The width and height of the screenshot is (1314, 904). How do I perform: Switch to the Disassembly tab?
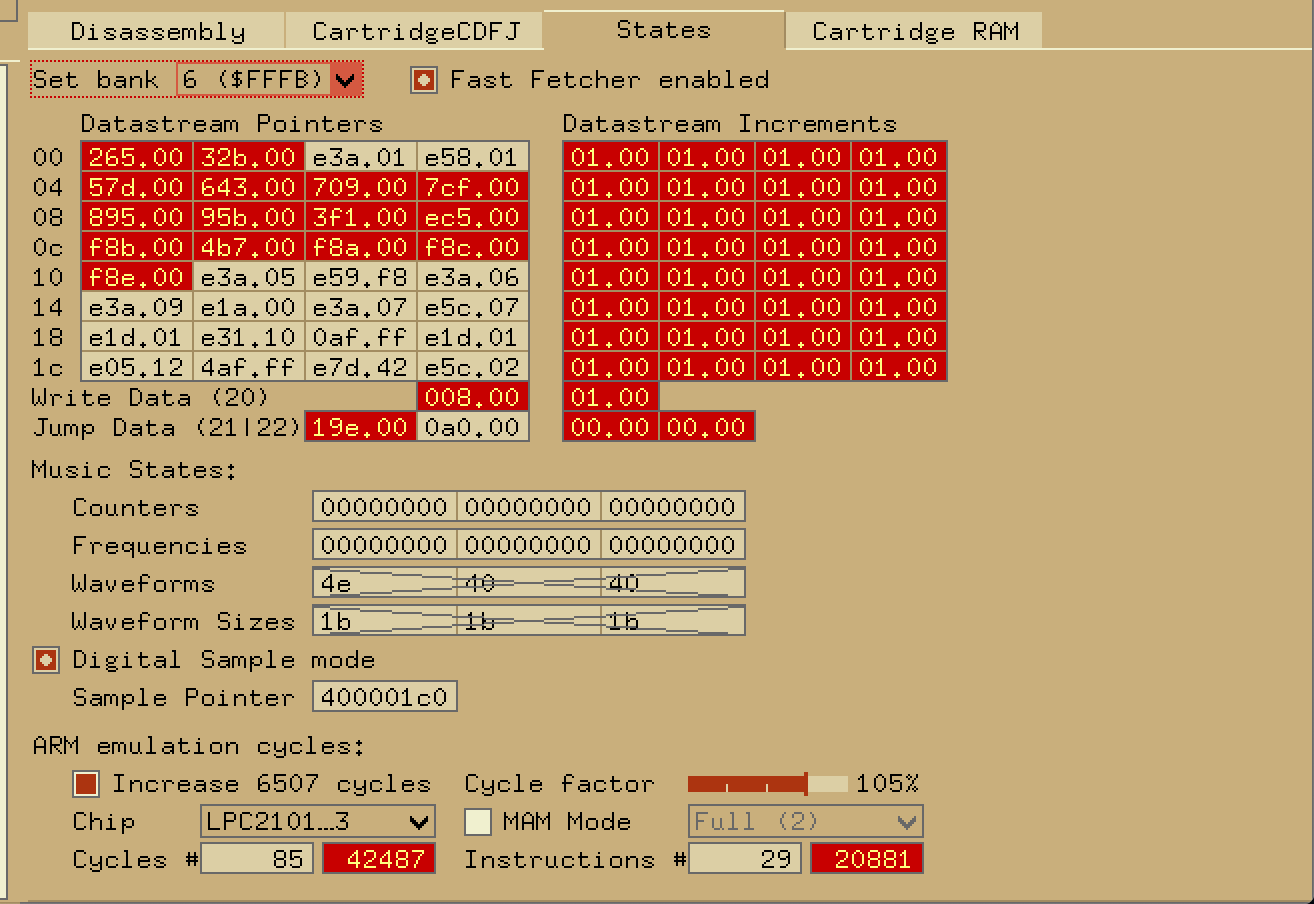pos(155,30)
